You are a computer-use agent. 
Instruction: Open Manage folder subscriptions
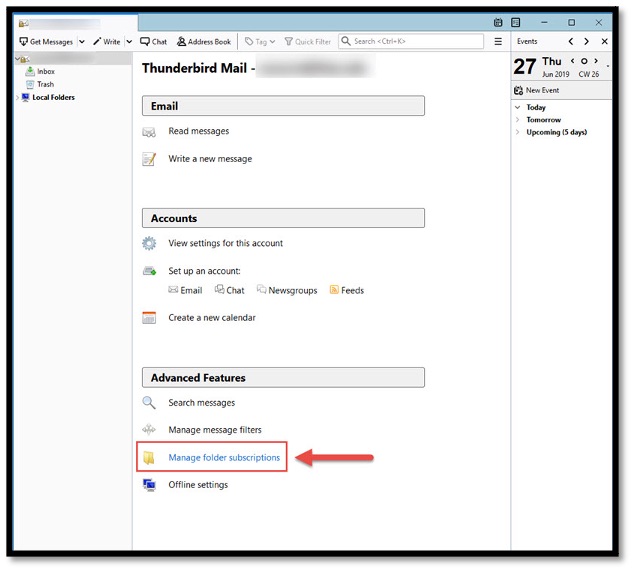pos(224,457)
